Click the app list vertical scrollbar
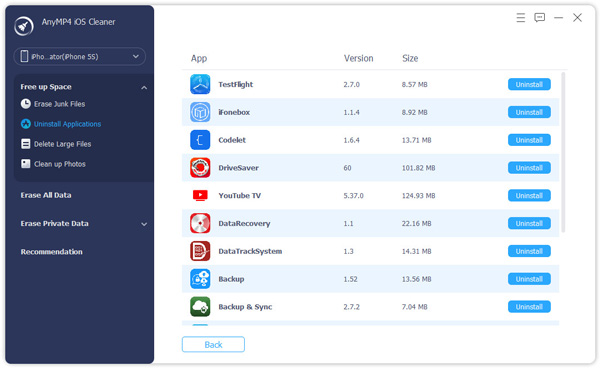600x368 pixels. 563,152
